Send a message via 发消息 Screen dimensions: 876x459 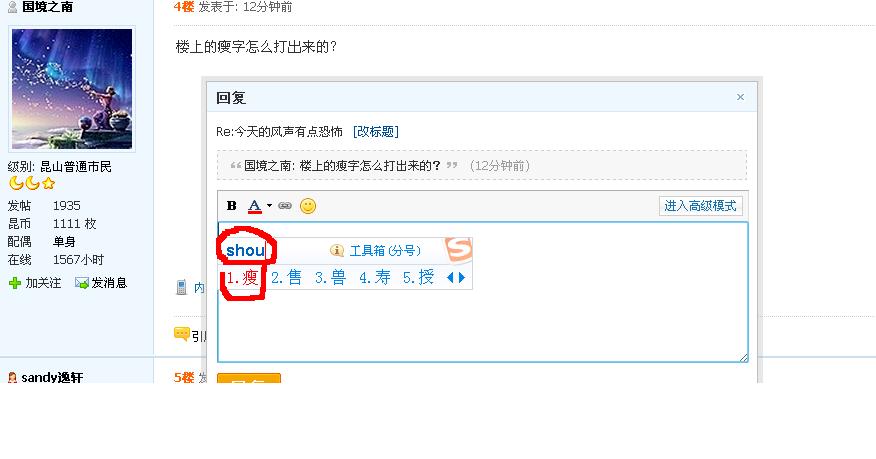(x=101, y=283)
